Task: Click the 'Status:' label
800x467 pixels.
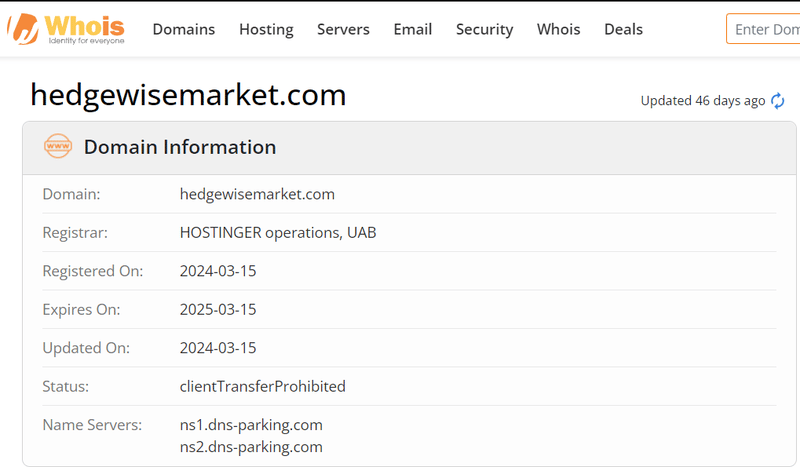Action: [65, 386]
